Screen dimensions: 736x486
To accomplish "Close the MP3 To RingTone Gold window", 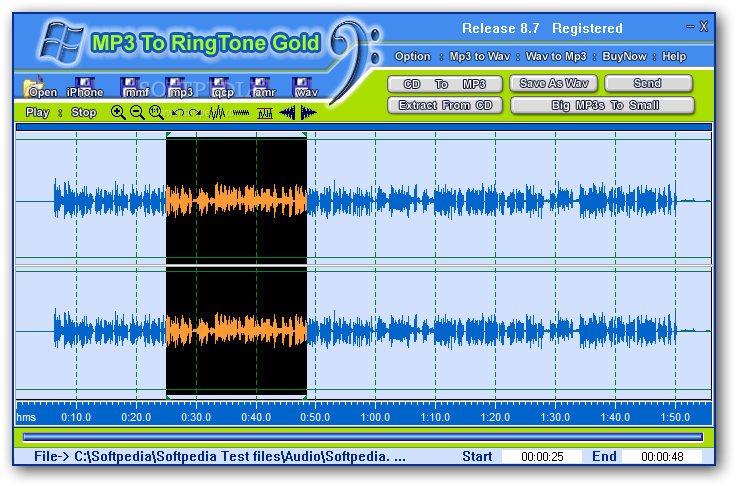I will 704,27.
